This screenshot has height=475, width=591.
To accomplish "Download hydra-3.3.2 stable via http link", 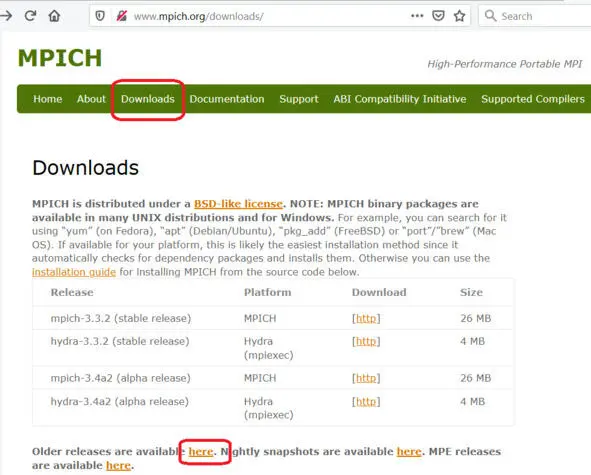I will (366, 342).
